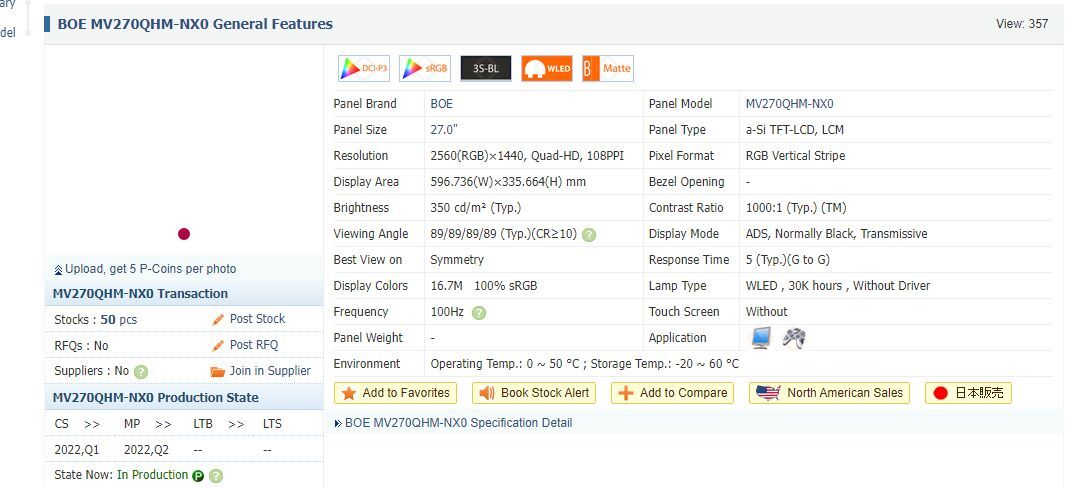The height and width of the screenshot is (487, 1066).
Task: Click the Stocks : 50 pcs text
Action: point(95,320)
